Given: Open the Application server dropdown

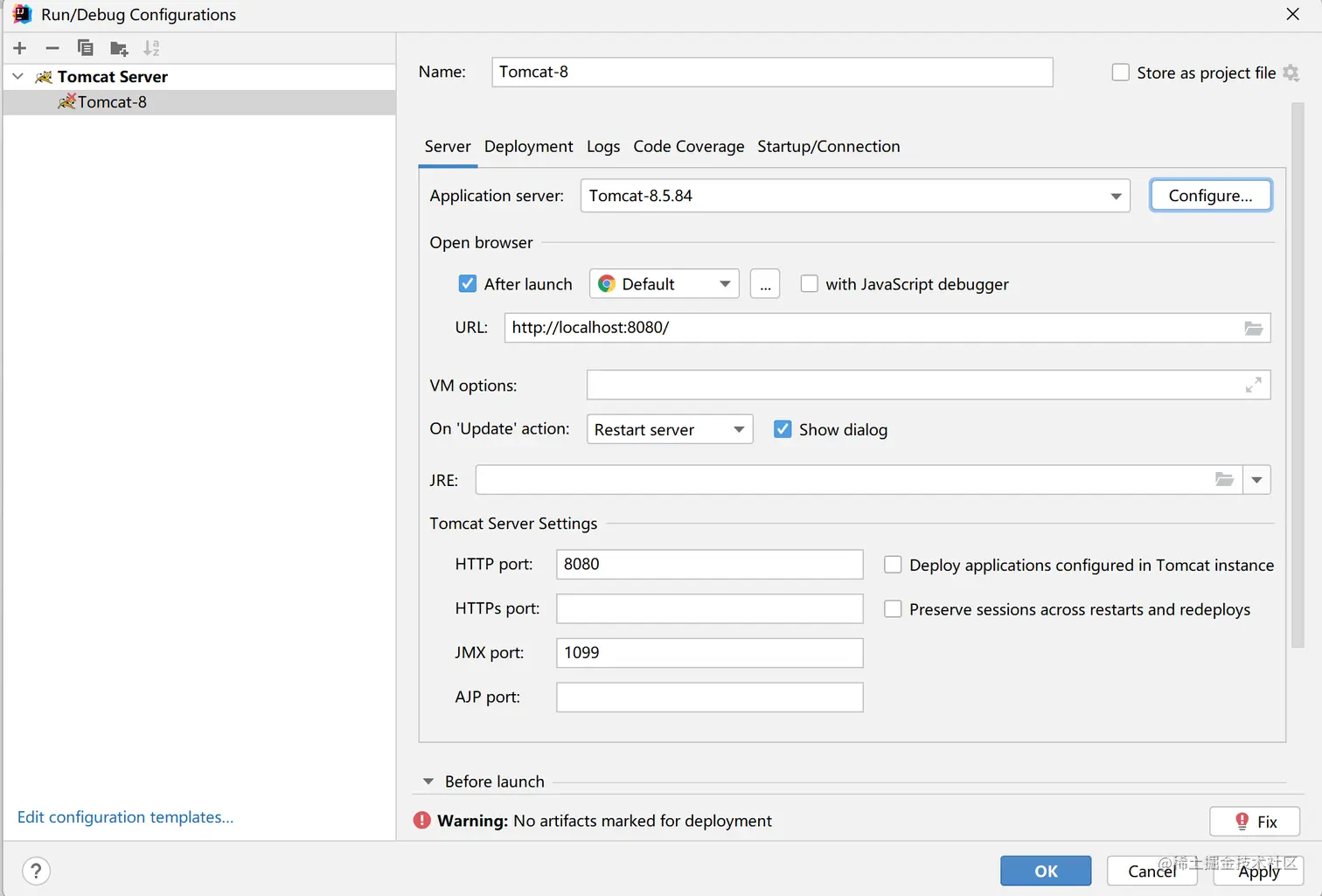Looking at the screenshot, I should pyautogui.click(x=1116, y=196).
